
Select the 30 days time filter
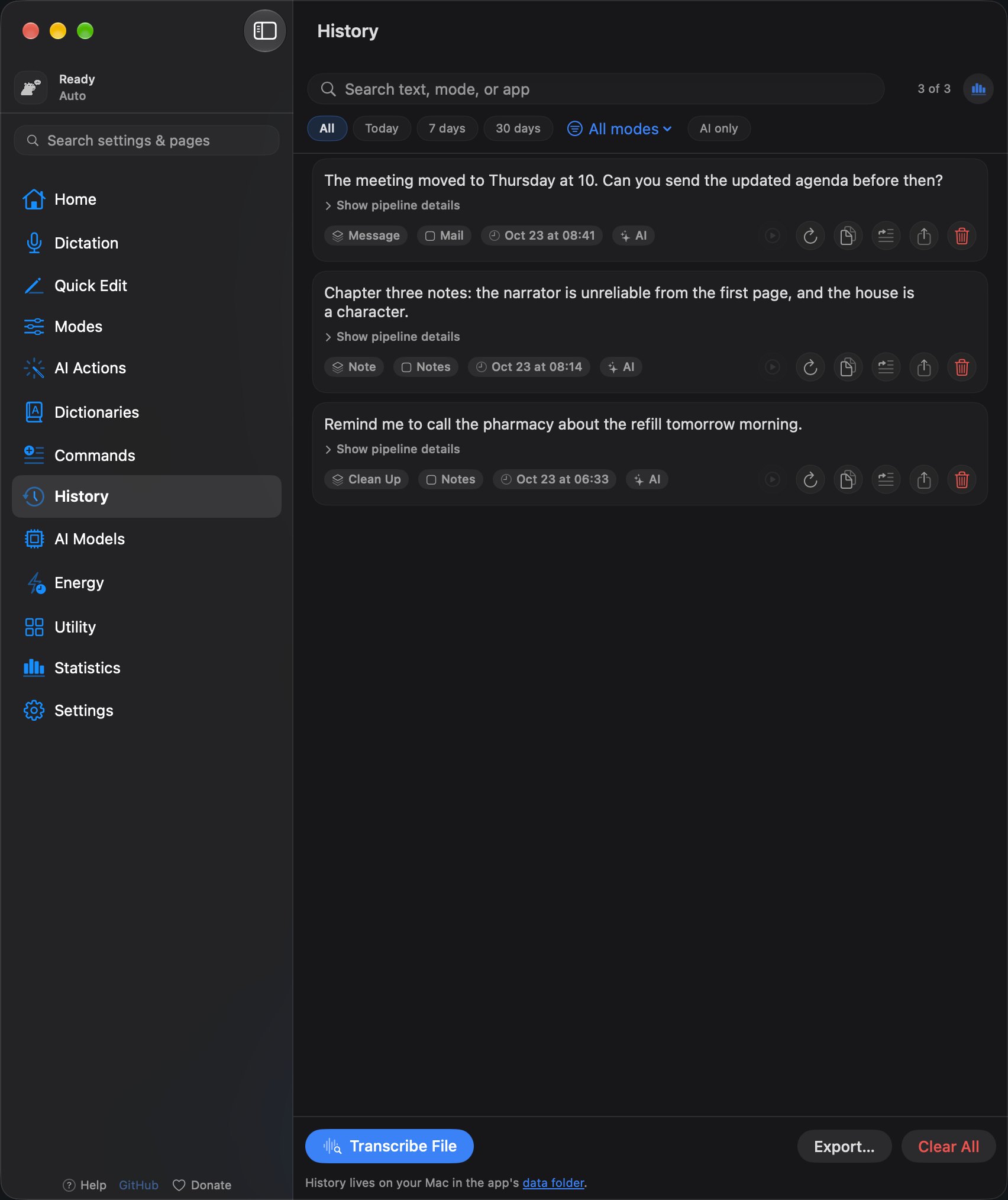tap(518, 128)
